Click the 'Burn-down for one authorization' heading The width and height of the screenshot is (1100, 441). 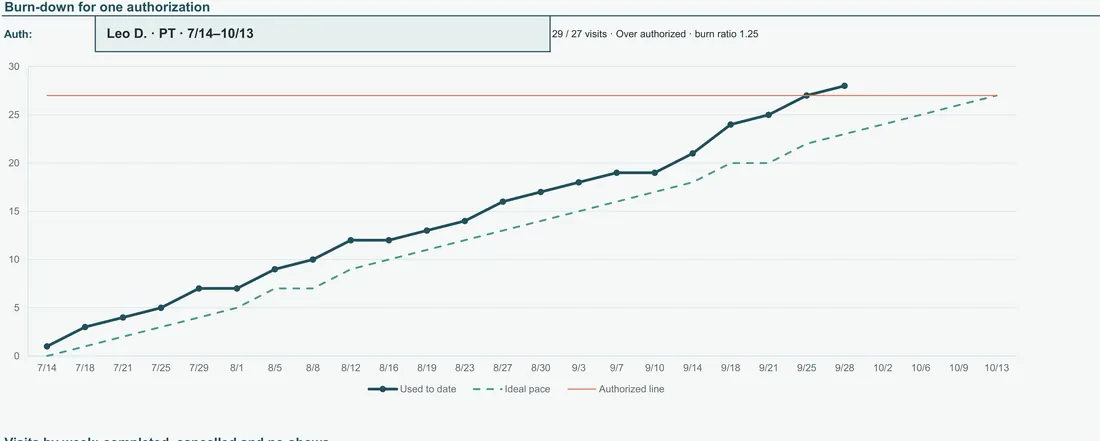pyautogui.click(x=107, y=8)
